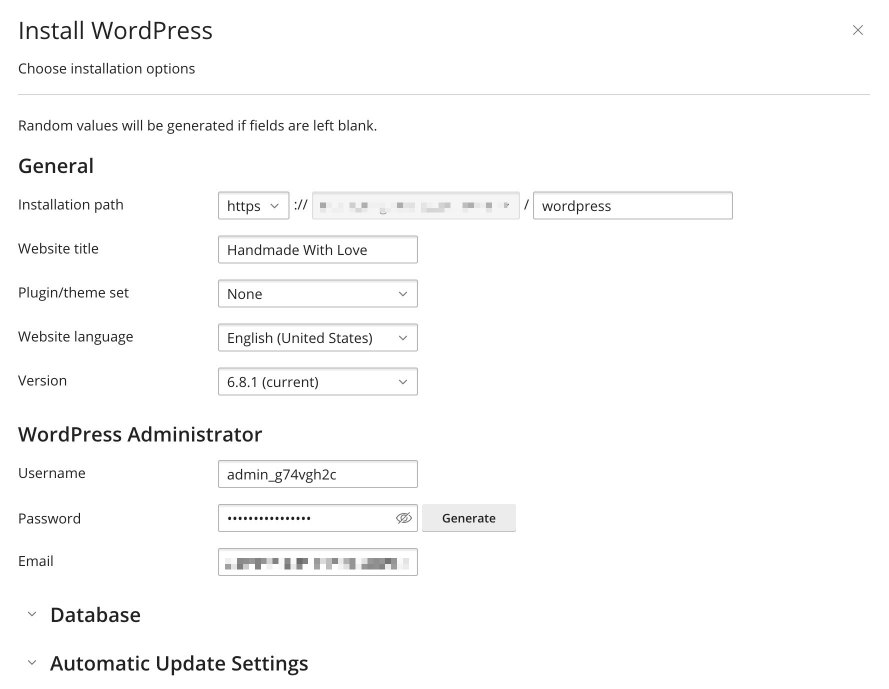Click the 'Install WordPress' title
The width and height of the screenshot is (889, 689).
116,31
